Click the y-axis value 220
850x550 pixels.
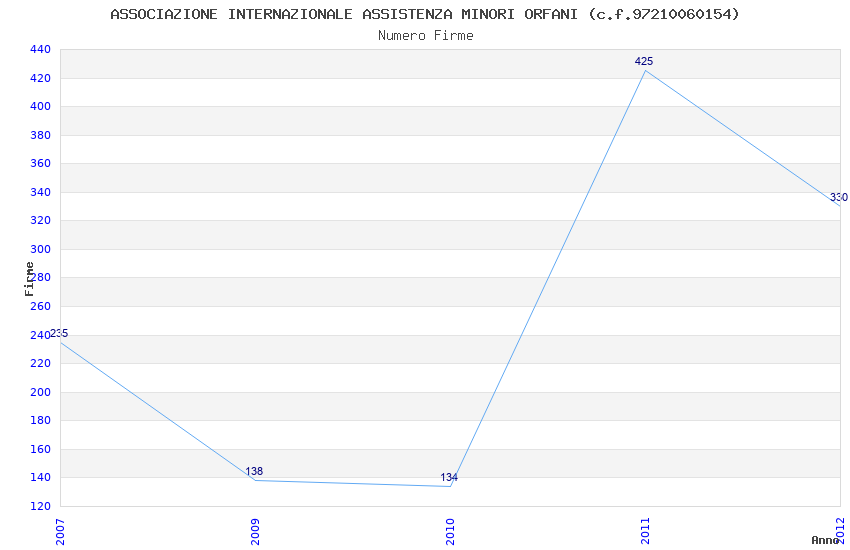tap(40, 364)
